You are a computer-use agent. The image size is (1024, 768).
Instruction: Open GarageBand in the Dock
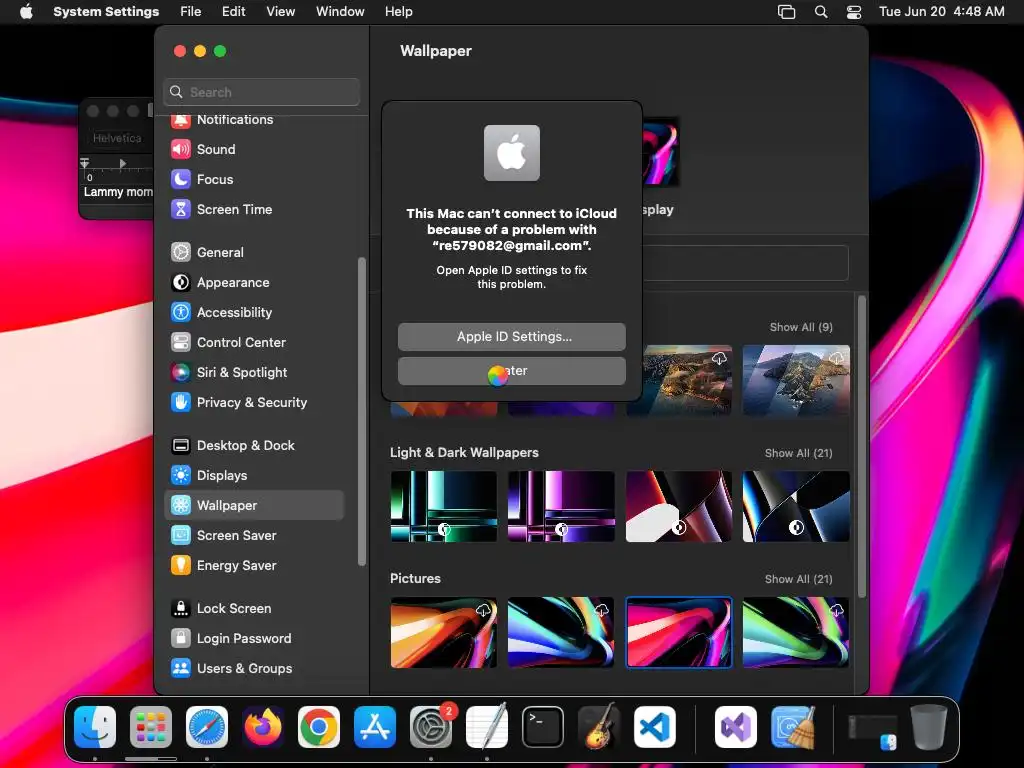599,727
